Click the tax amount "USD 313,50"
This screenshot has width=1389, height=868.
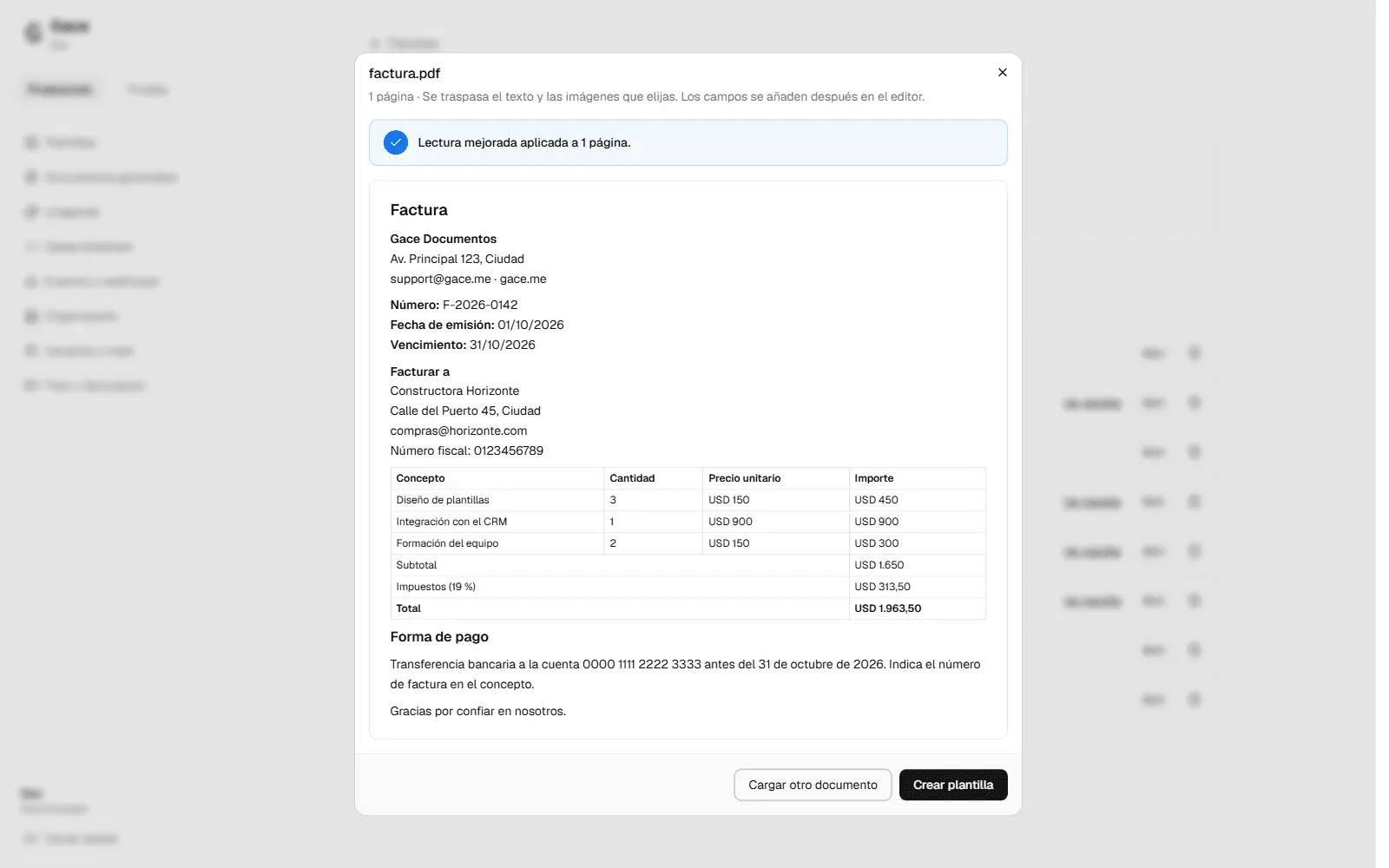882,587
